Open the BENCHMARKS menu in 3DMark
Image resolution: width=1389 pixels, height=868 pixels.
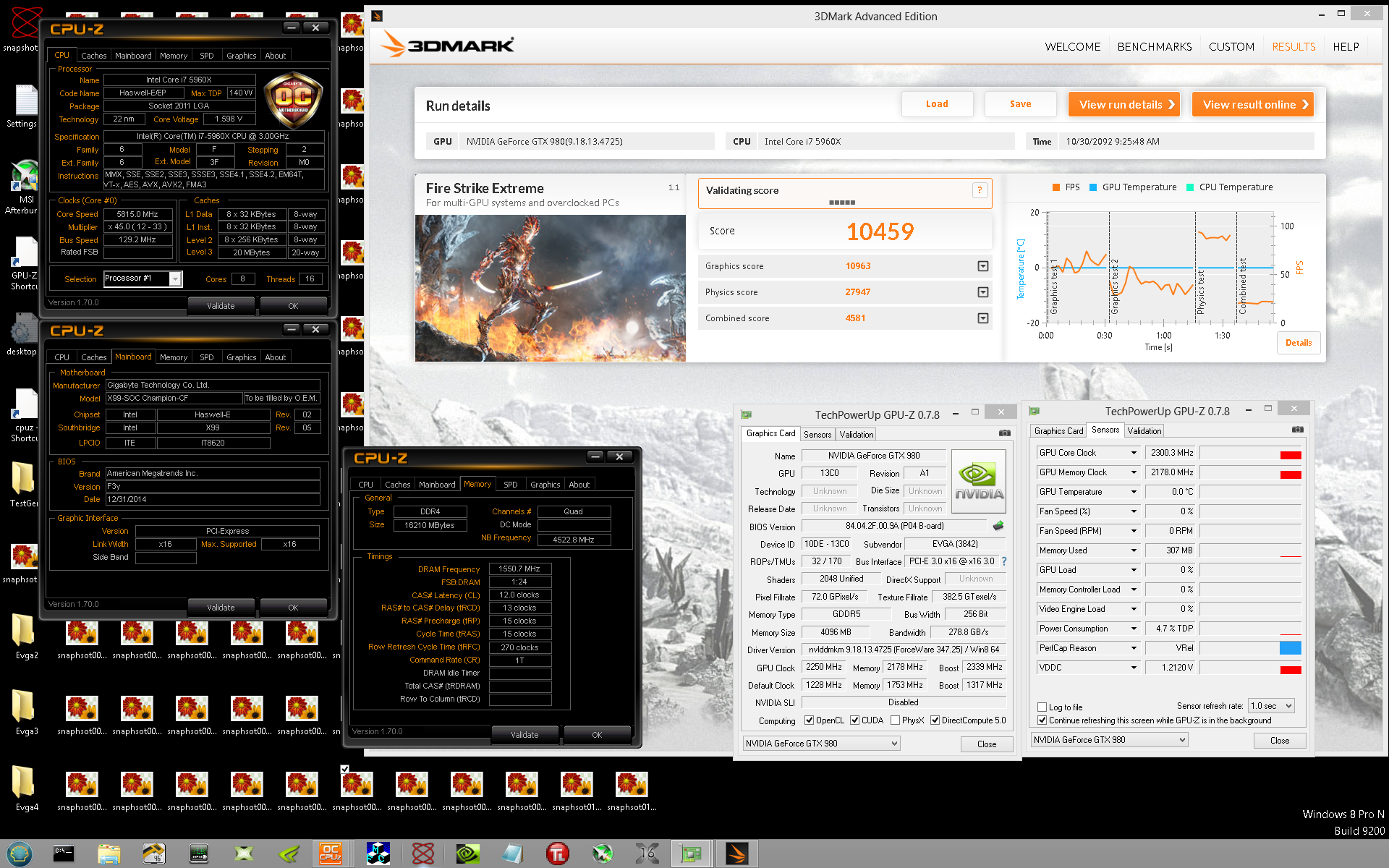click(1154, 47)
